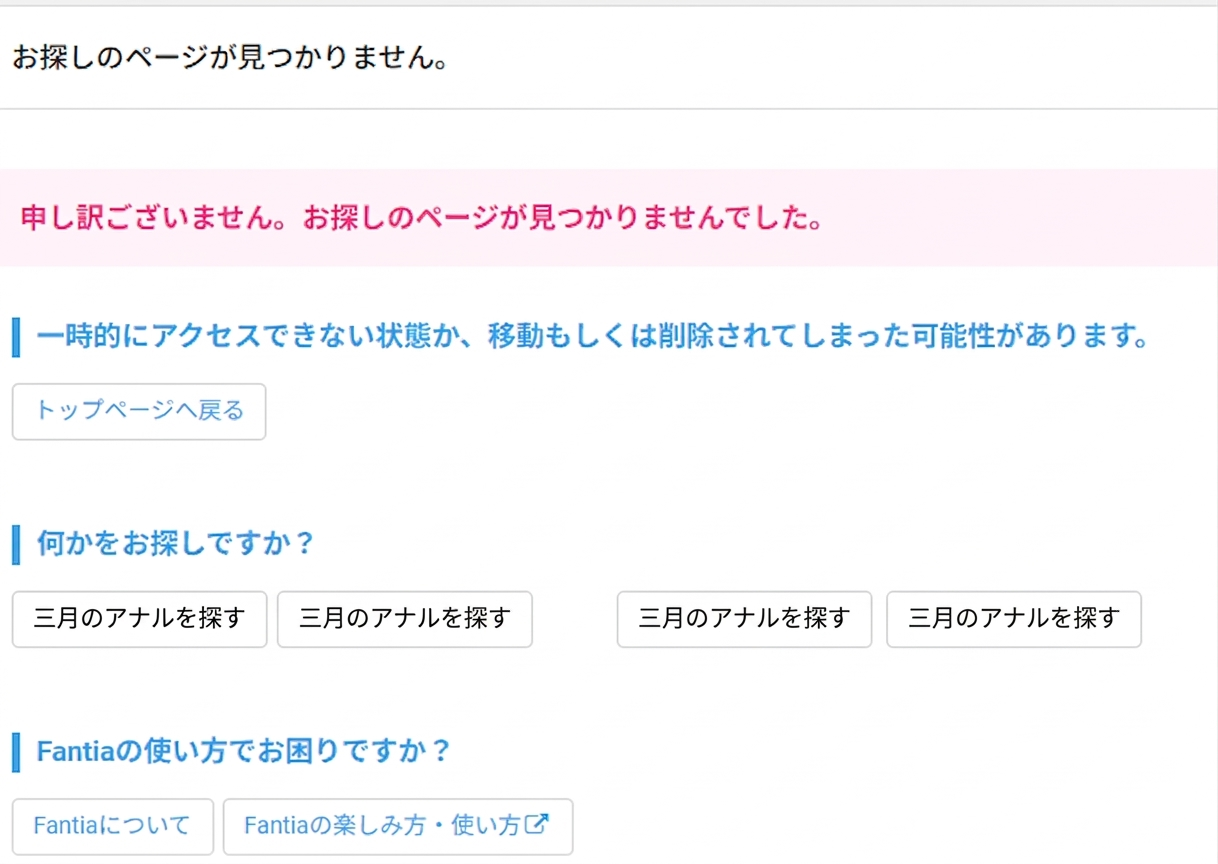The height and width of the screenshot is (864, 1218).
Task: Select first search button under 何かをお探しですか？
Action: (139, 619)
